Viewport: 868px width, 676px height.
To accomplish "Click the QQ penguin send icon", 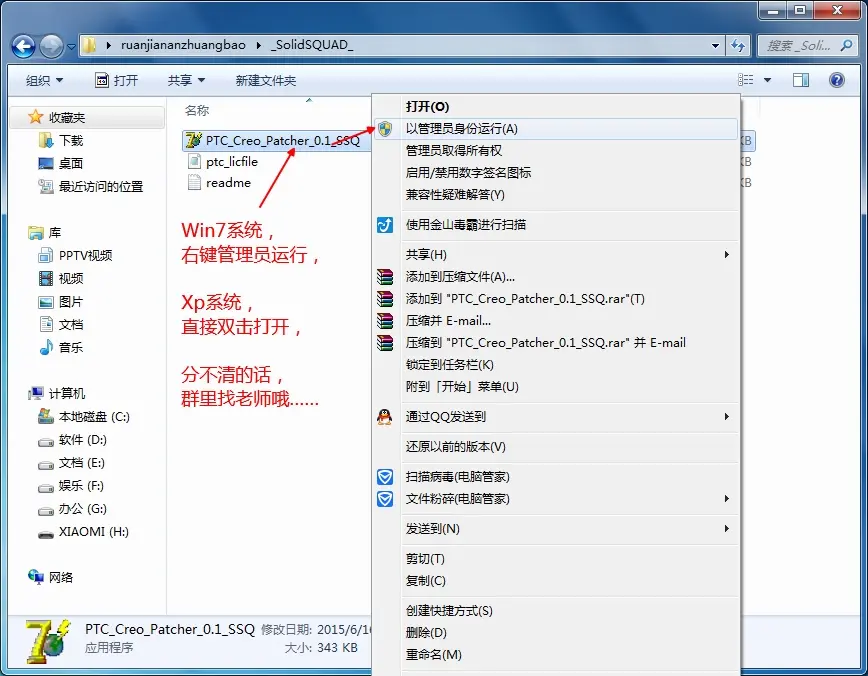I will click(385, 416).
